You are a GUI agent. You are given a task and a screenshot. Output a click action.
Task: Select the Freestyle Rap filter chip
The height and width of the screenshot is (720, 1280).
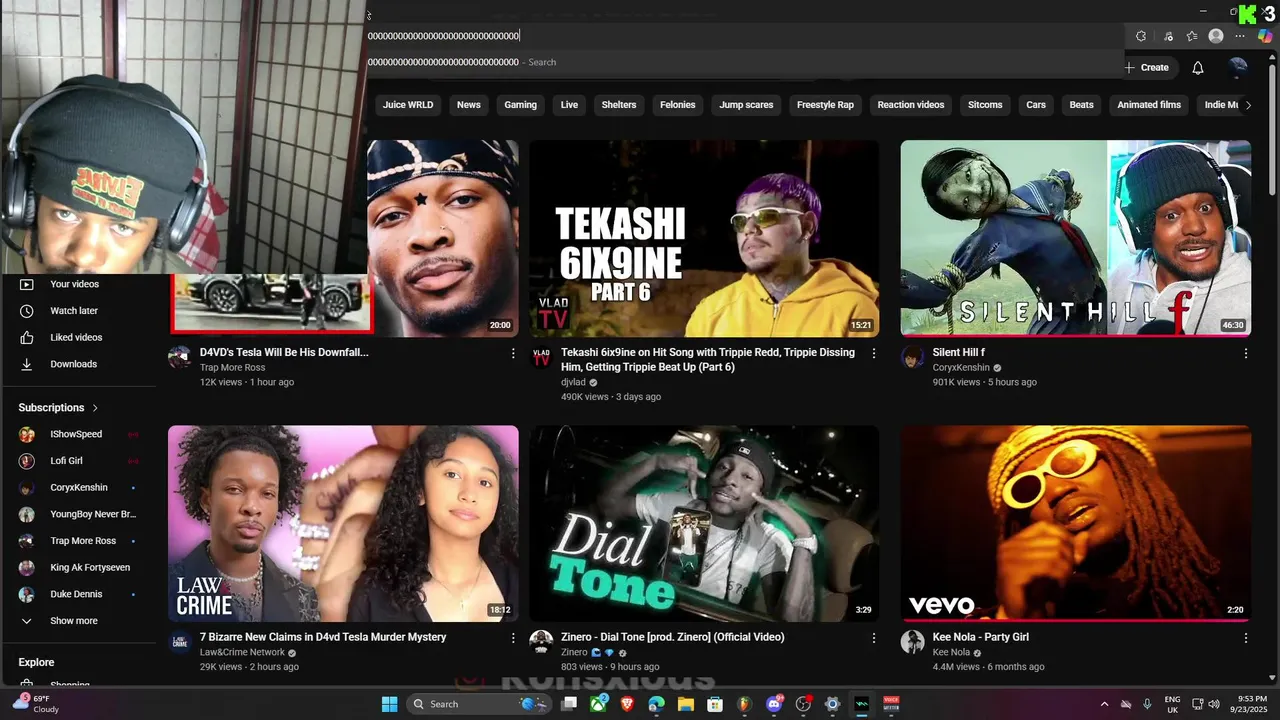(825, 105)
